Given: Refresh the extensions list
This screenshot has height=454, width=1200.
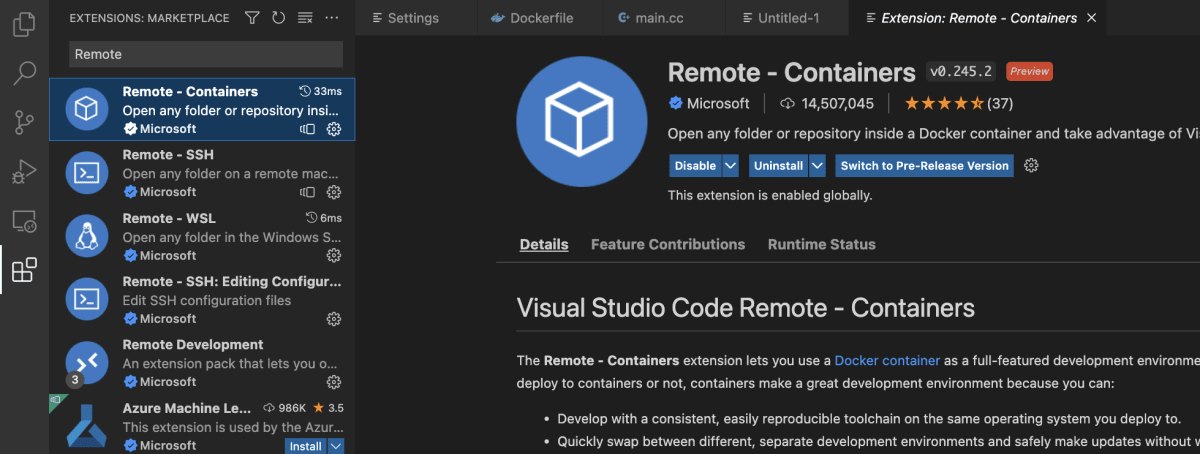Looking at the screenshot, I should point(278,18).
